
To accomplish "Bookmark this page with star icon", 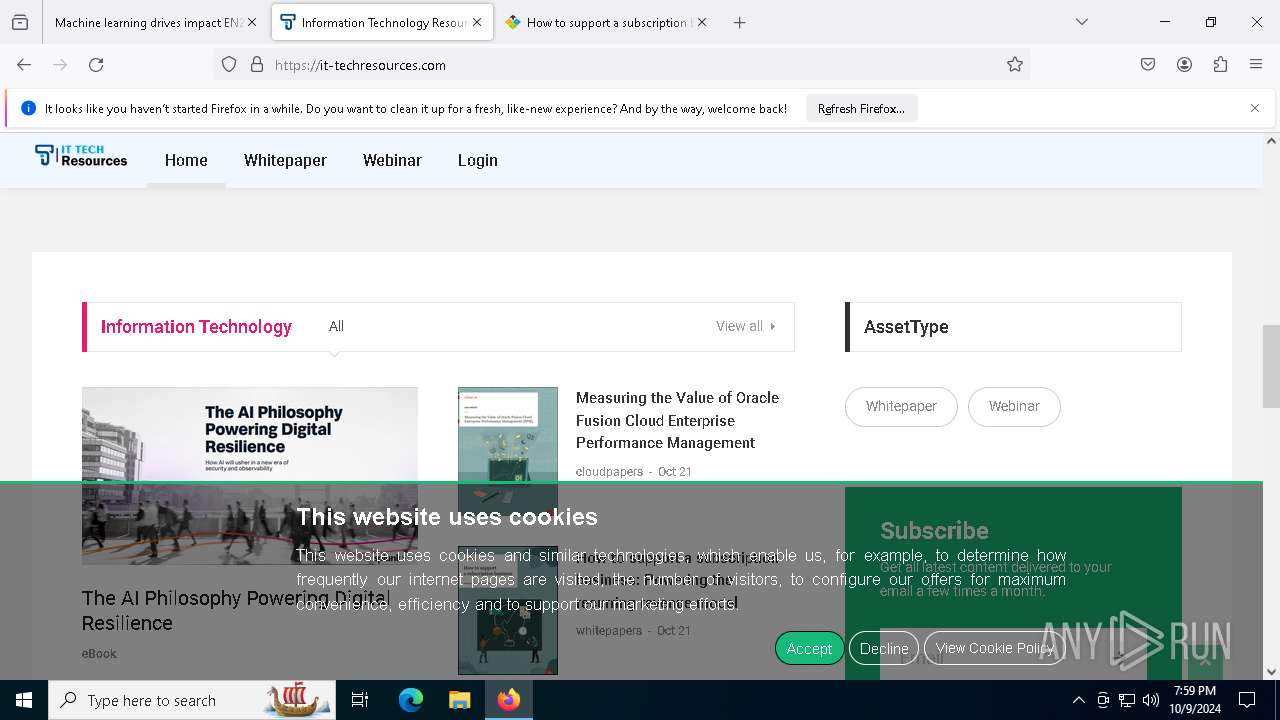I will click(x=1015, y=65).
